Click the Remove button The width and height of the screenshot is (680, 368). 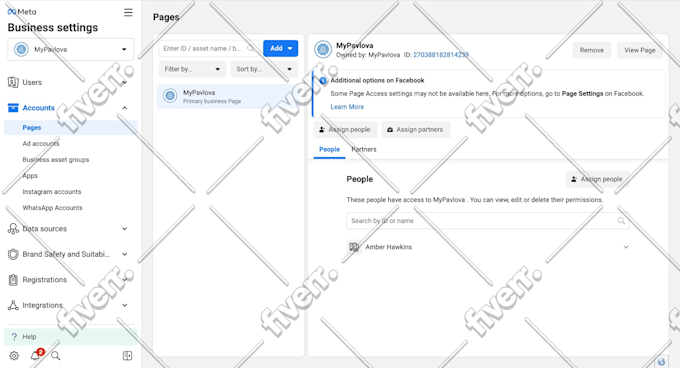tap(592, 50)
